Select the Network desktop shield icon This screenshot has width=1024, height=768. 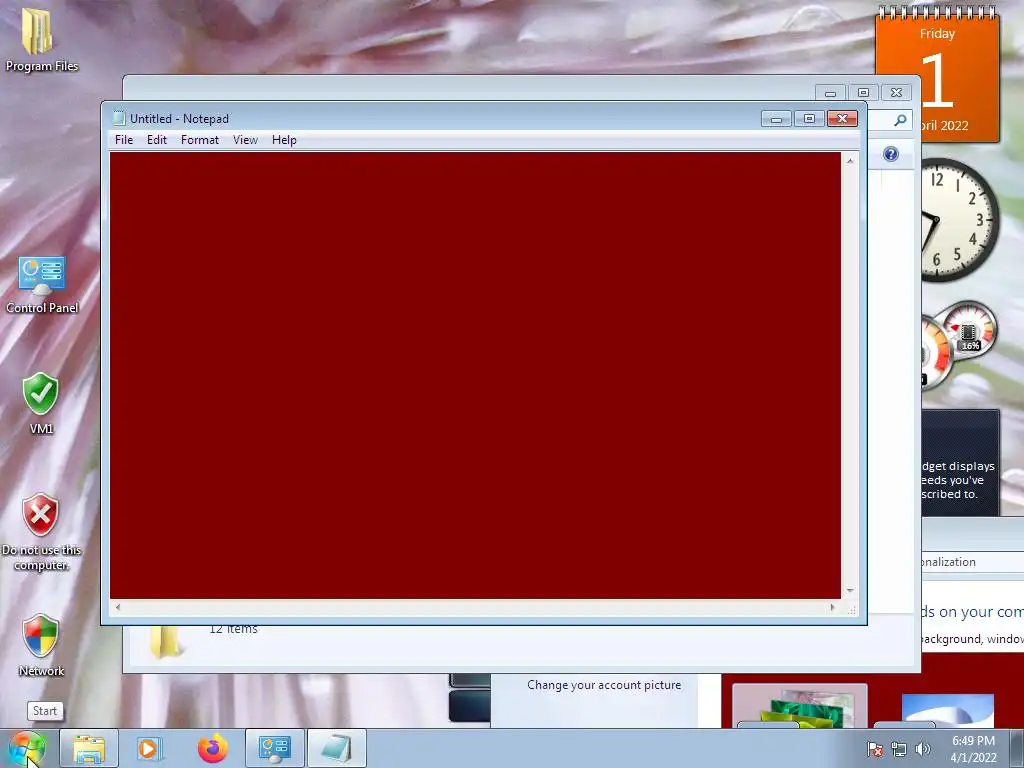41,645
